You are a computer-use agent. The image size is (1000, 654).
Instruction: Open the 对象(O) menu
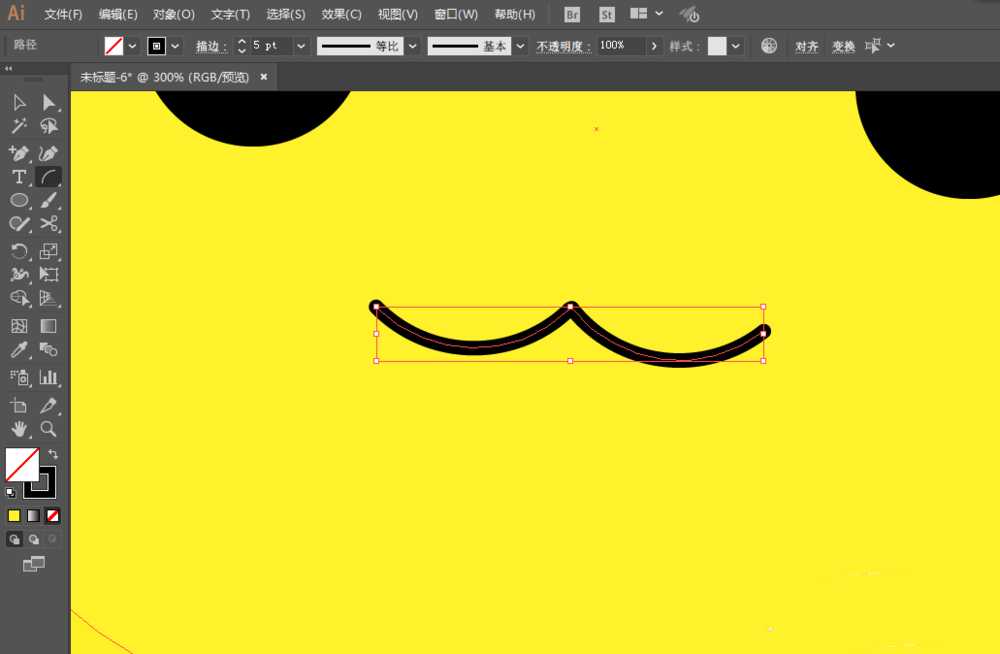[174, 15]
